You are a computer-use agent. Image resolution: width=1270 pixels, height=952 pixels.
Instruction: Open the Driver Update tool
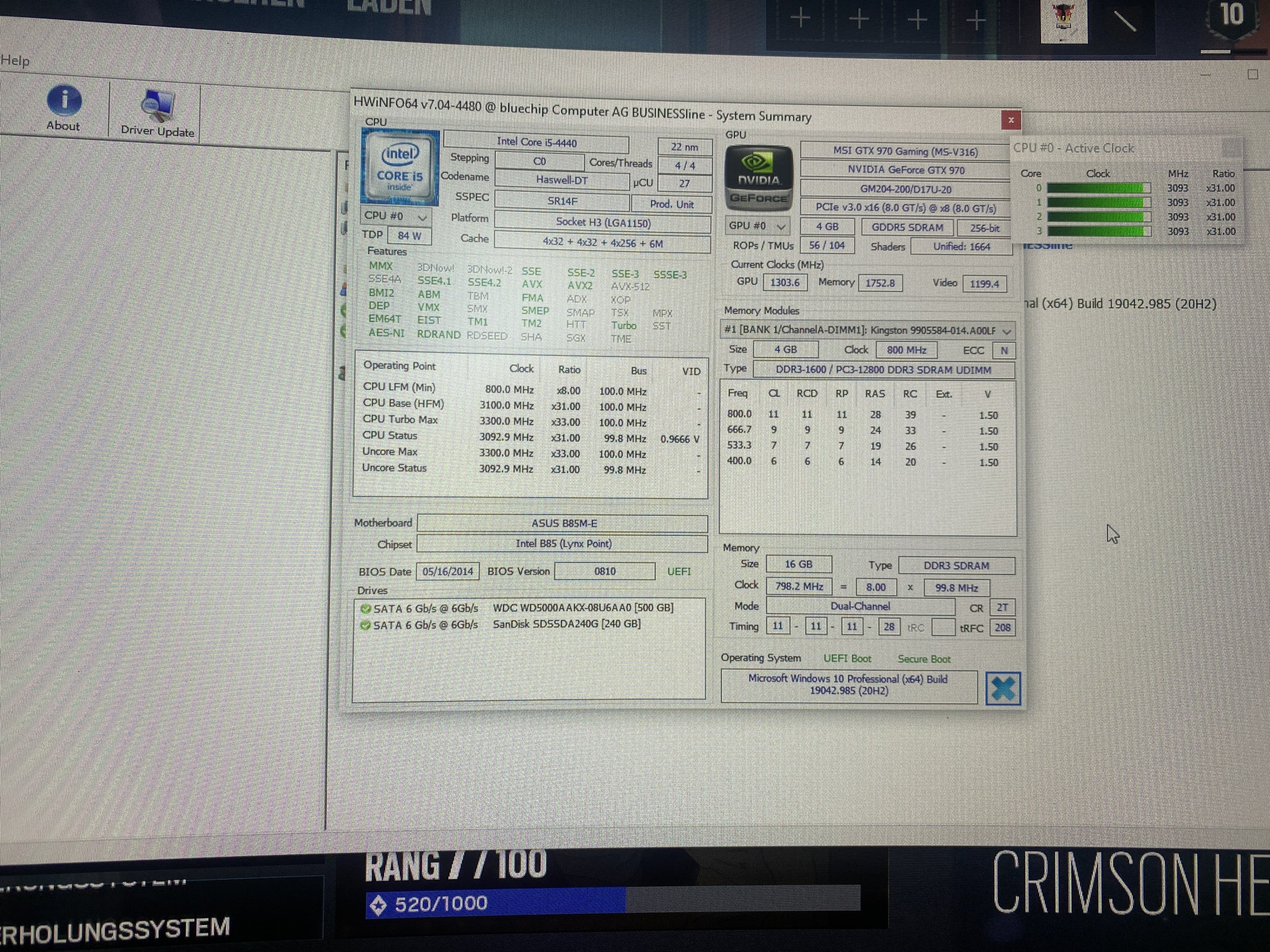[157, 106]
